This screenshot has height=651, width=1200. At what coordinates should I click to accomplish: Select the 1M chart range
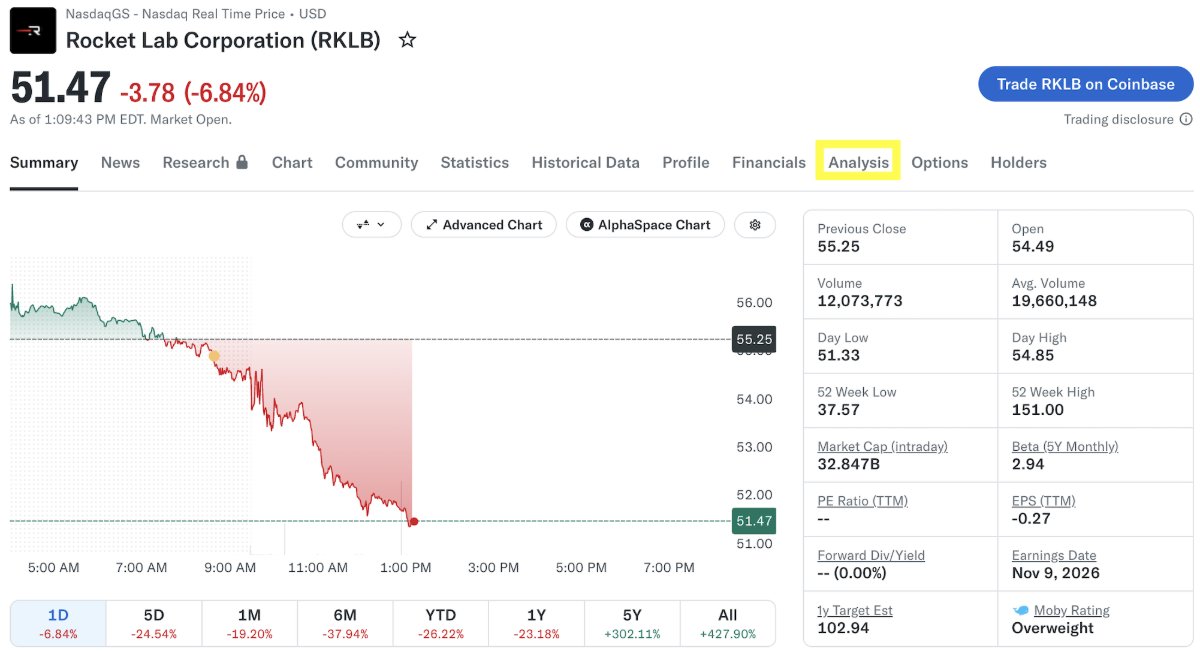tap(249, 623)
